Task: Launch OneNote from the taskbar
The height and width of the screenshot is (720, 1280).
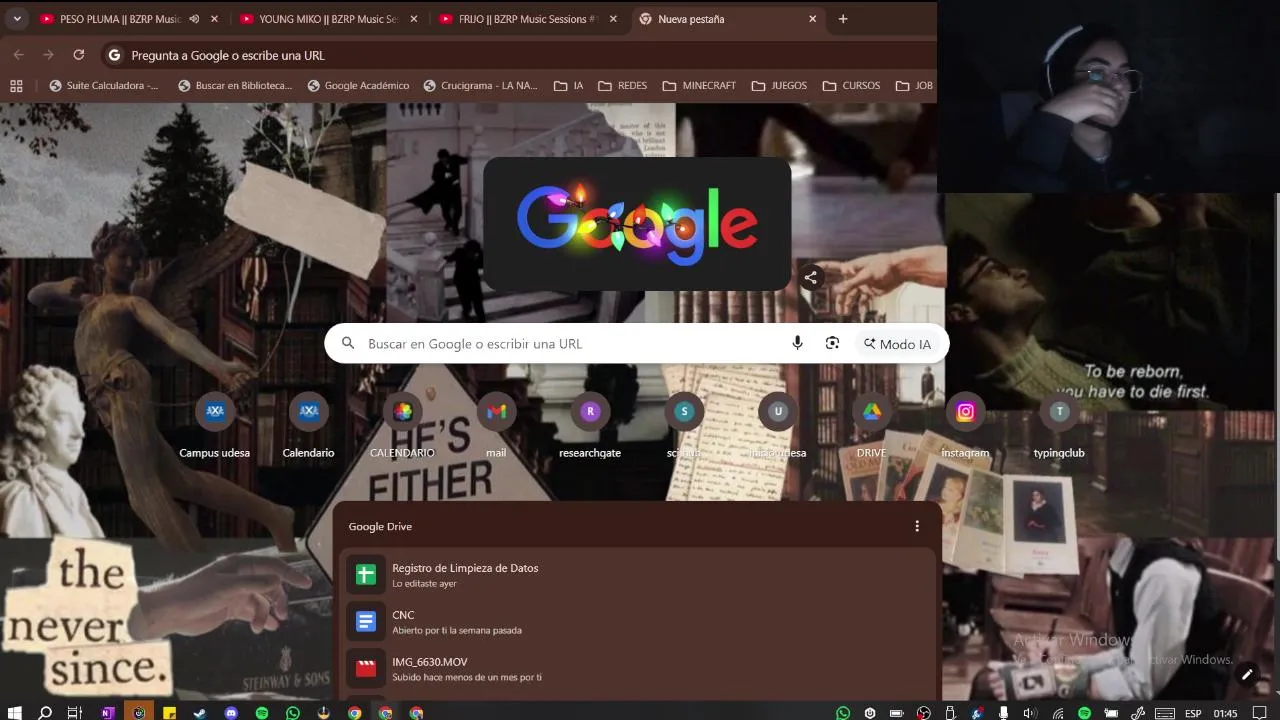Action: (x=107, y=713)
